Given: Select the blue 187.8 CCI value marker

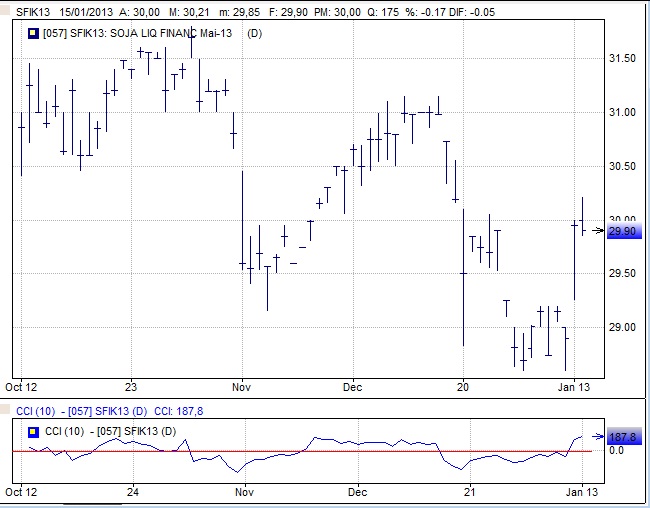Looking at the screenshot, I should pos(623,438).
